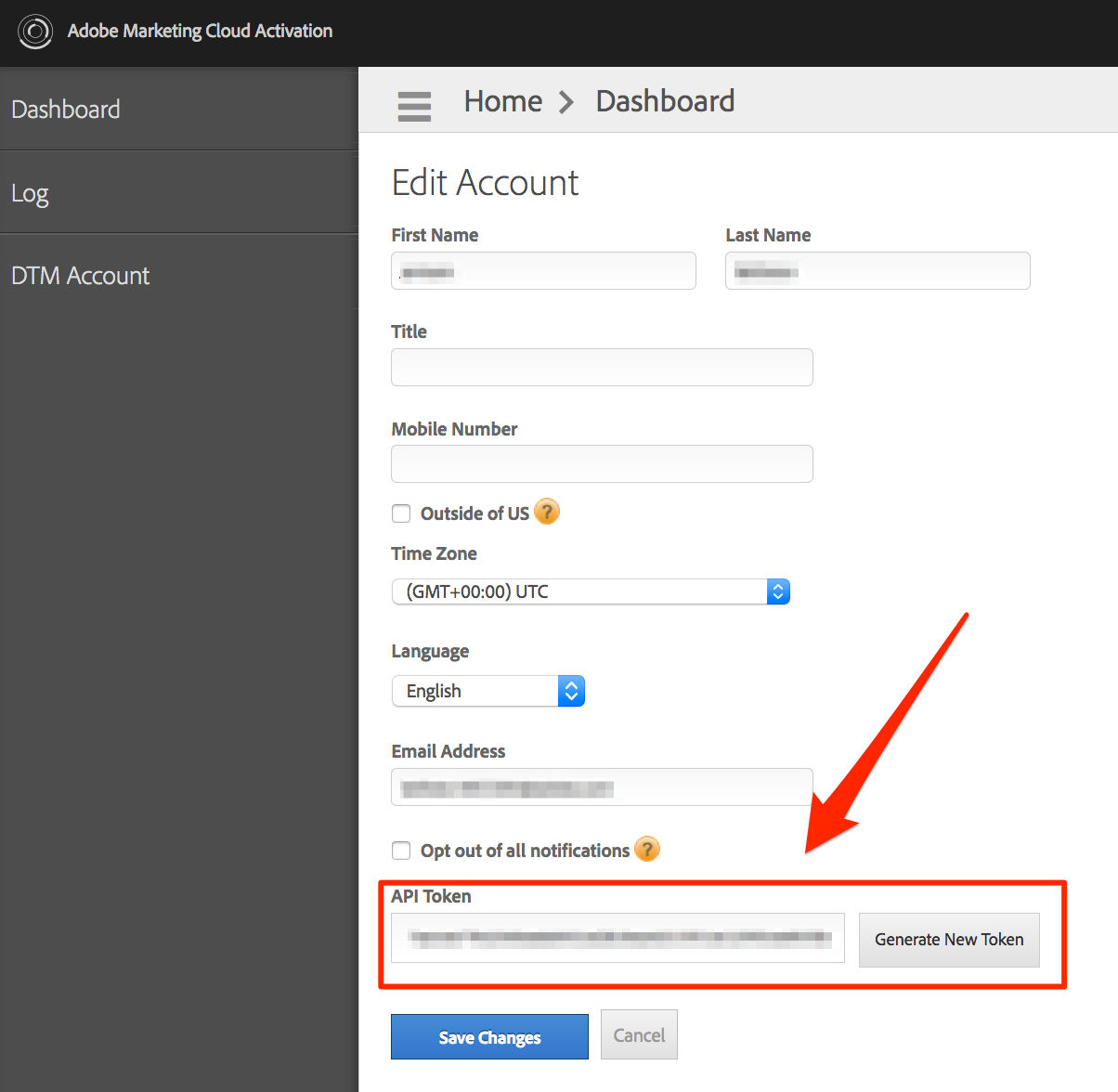This screenshot has height=1092, width=1118.
Task: Click the Cancel button
Action: [639, 1035]
